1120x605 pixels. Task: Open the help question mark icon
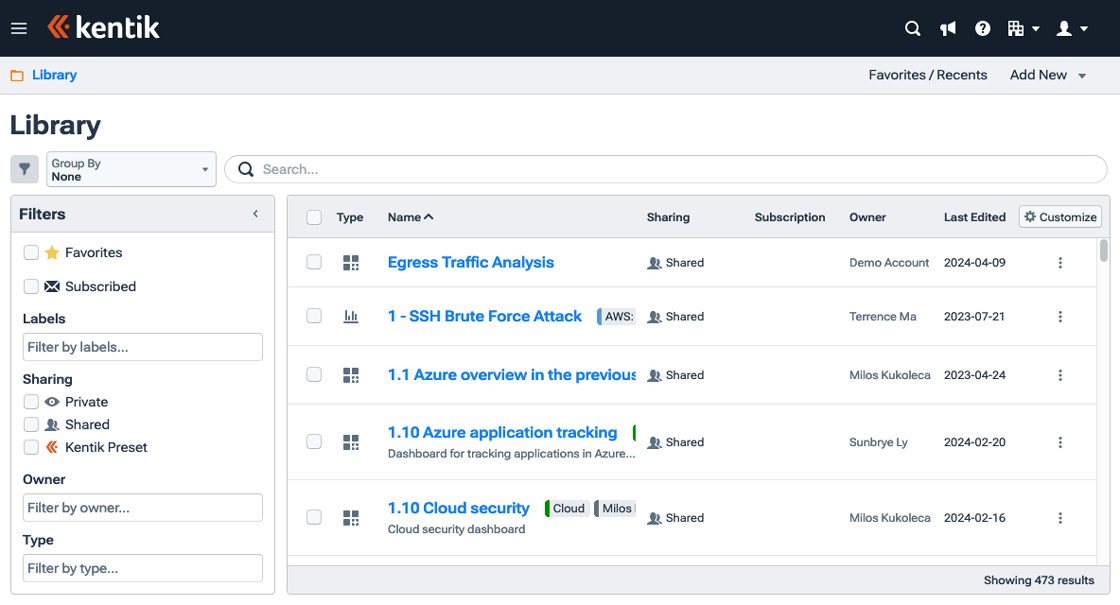(982, 28)
